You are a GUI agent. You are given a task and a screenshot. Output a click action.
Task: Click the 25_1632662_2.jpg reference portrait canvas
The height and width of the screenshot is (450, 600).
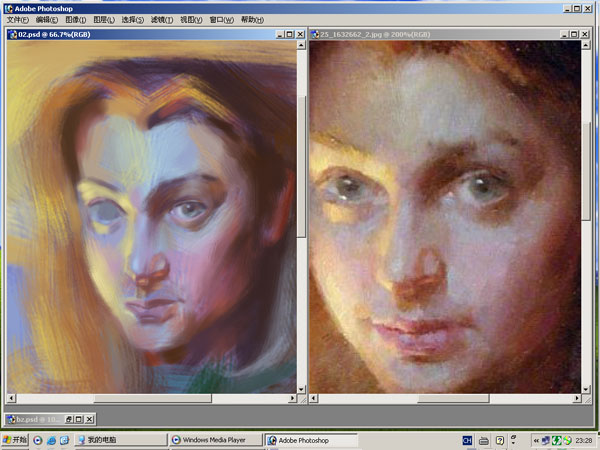[x=445, y=217]
